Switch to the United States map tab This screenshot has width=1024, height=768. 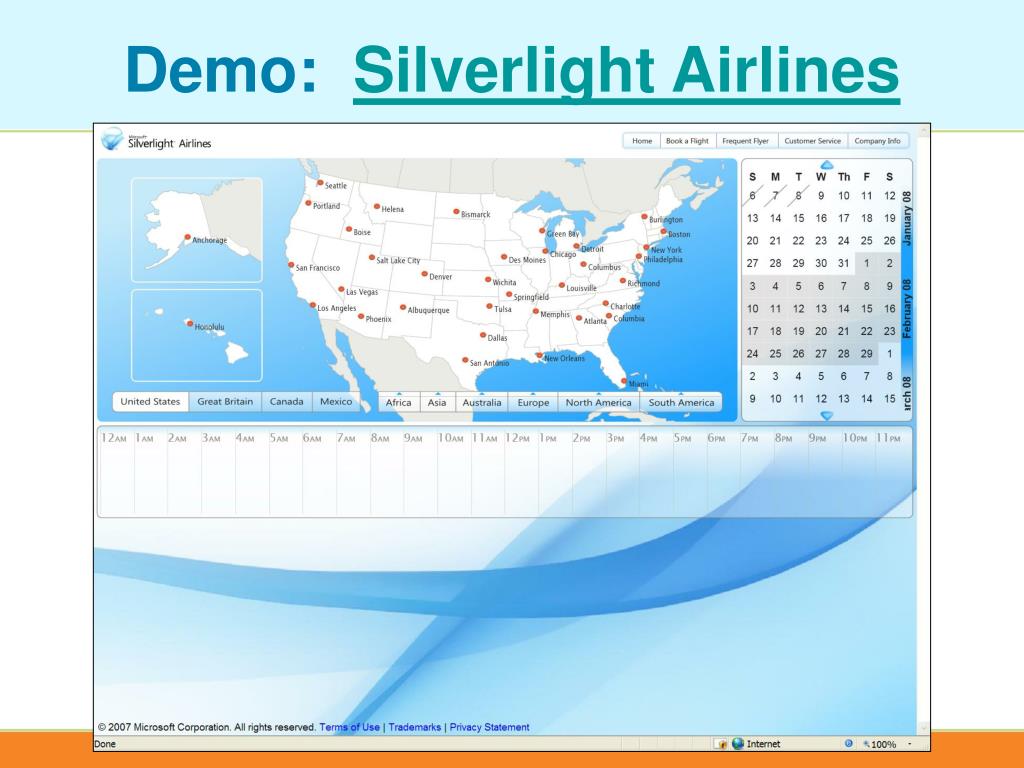coord(150,402)
